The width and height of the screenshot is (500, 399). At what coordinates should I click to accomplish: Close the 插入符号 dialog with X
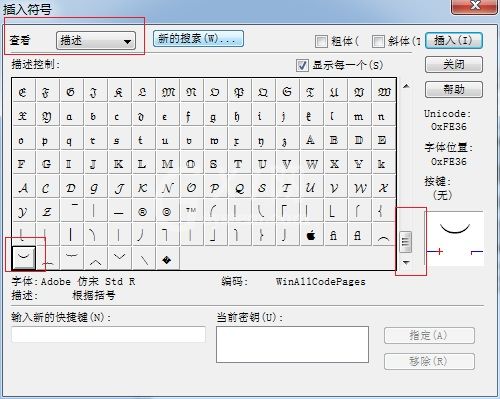click(x=474, y=5)
